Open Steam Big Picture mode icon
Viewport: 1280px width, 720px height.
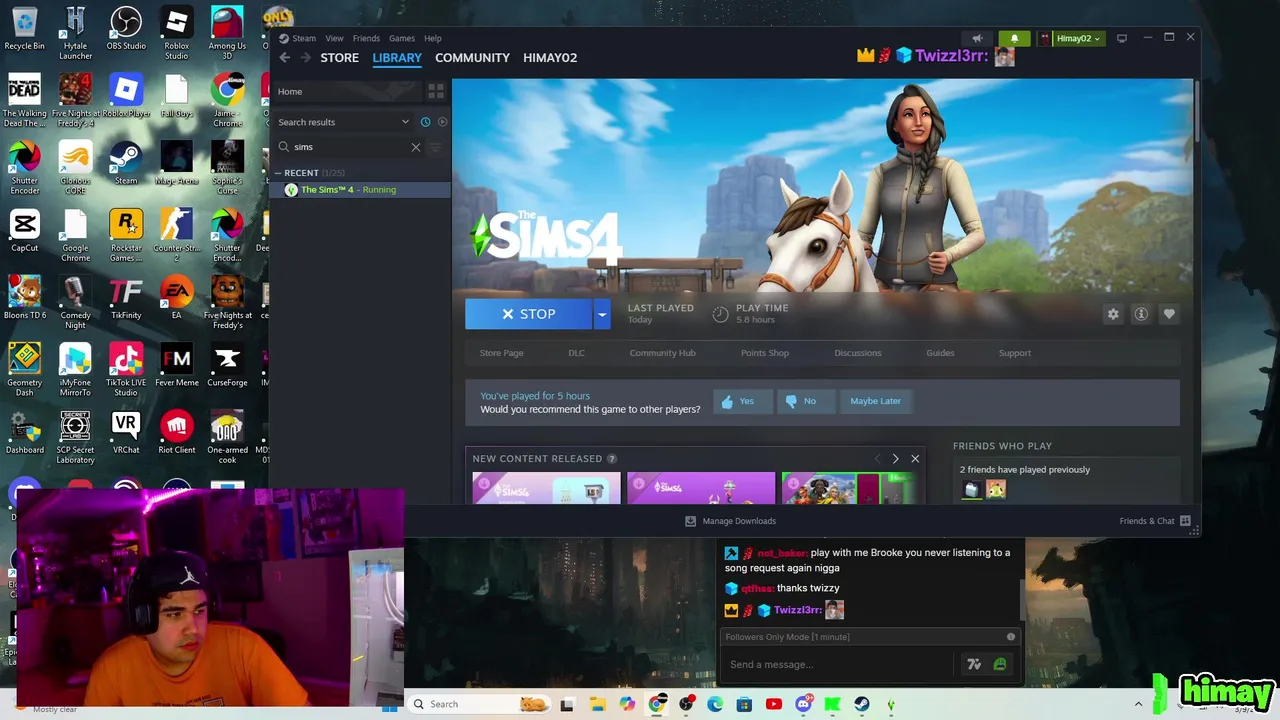click(1122, 38)
